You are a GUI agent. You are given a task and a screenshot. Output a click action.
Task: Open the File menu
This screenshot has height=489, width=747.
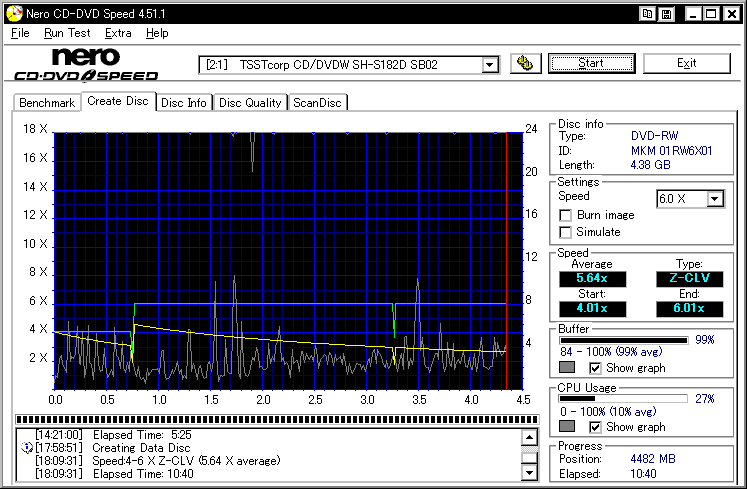(x=20, y=33)
